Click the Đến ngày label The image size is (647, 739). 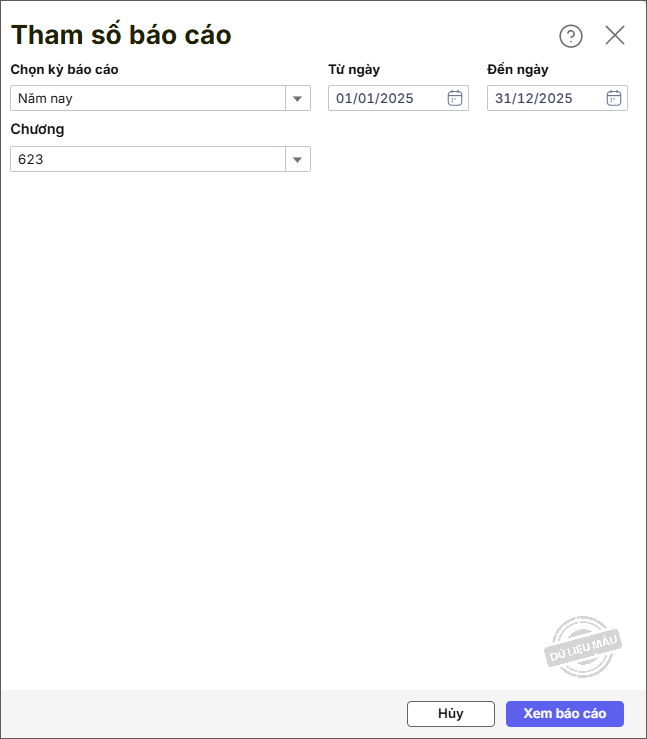[x=517, y=70]
